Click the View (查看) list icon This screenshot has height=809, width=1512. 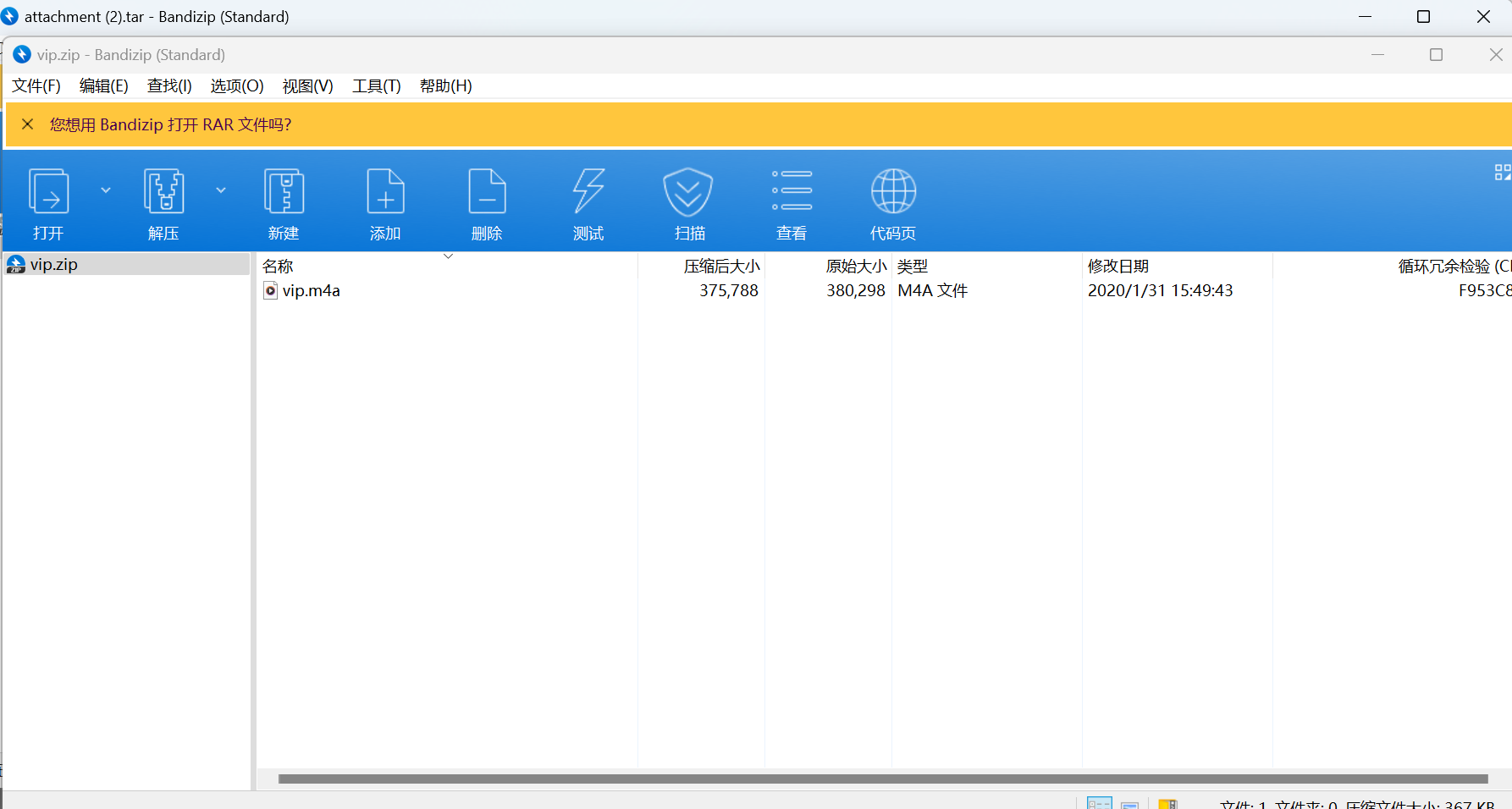[792, 190]
